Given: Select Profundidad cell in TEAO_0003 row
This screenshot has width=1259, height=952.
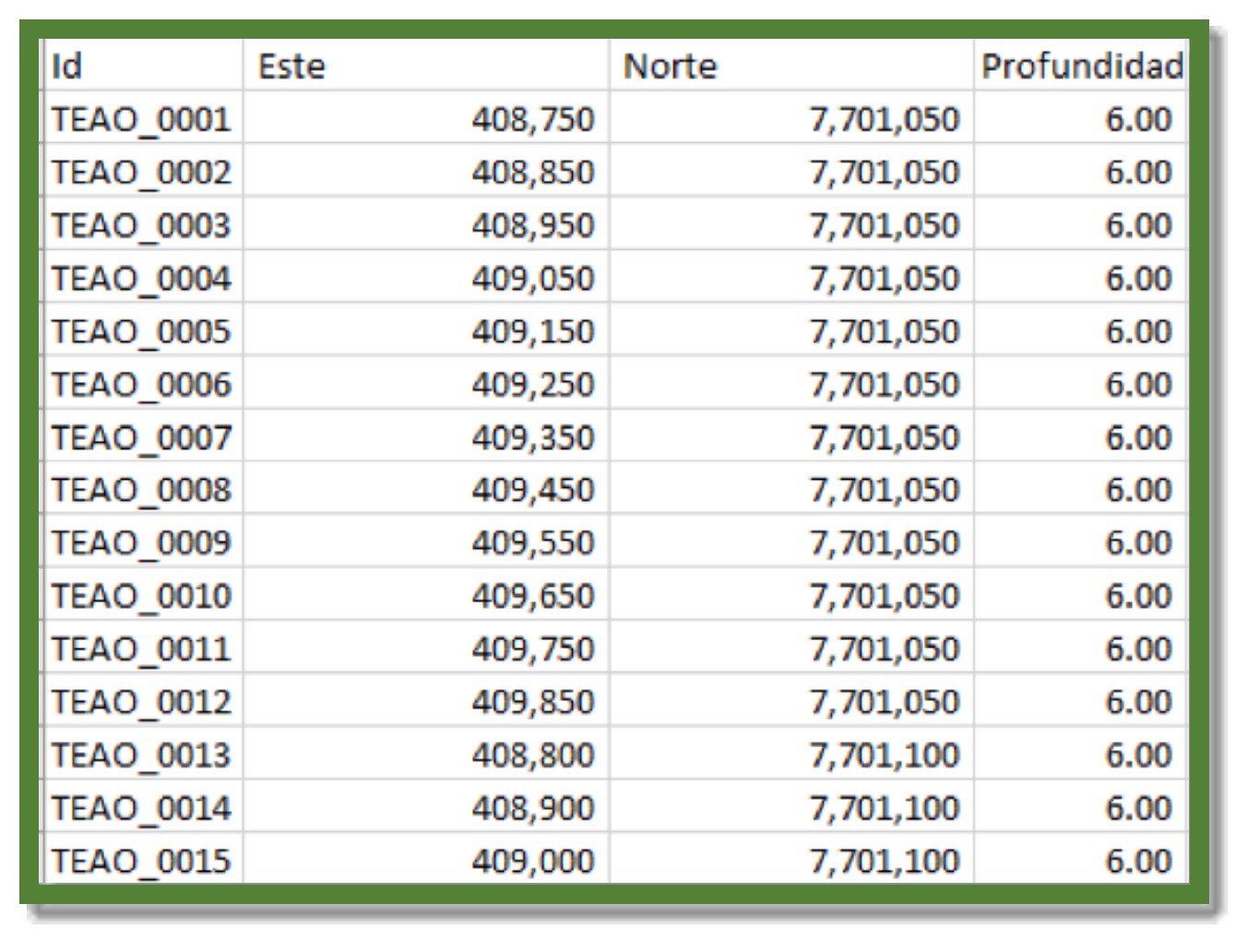Looking at the screenshot, I should 1138,226.
